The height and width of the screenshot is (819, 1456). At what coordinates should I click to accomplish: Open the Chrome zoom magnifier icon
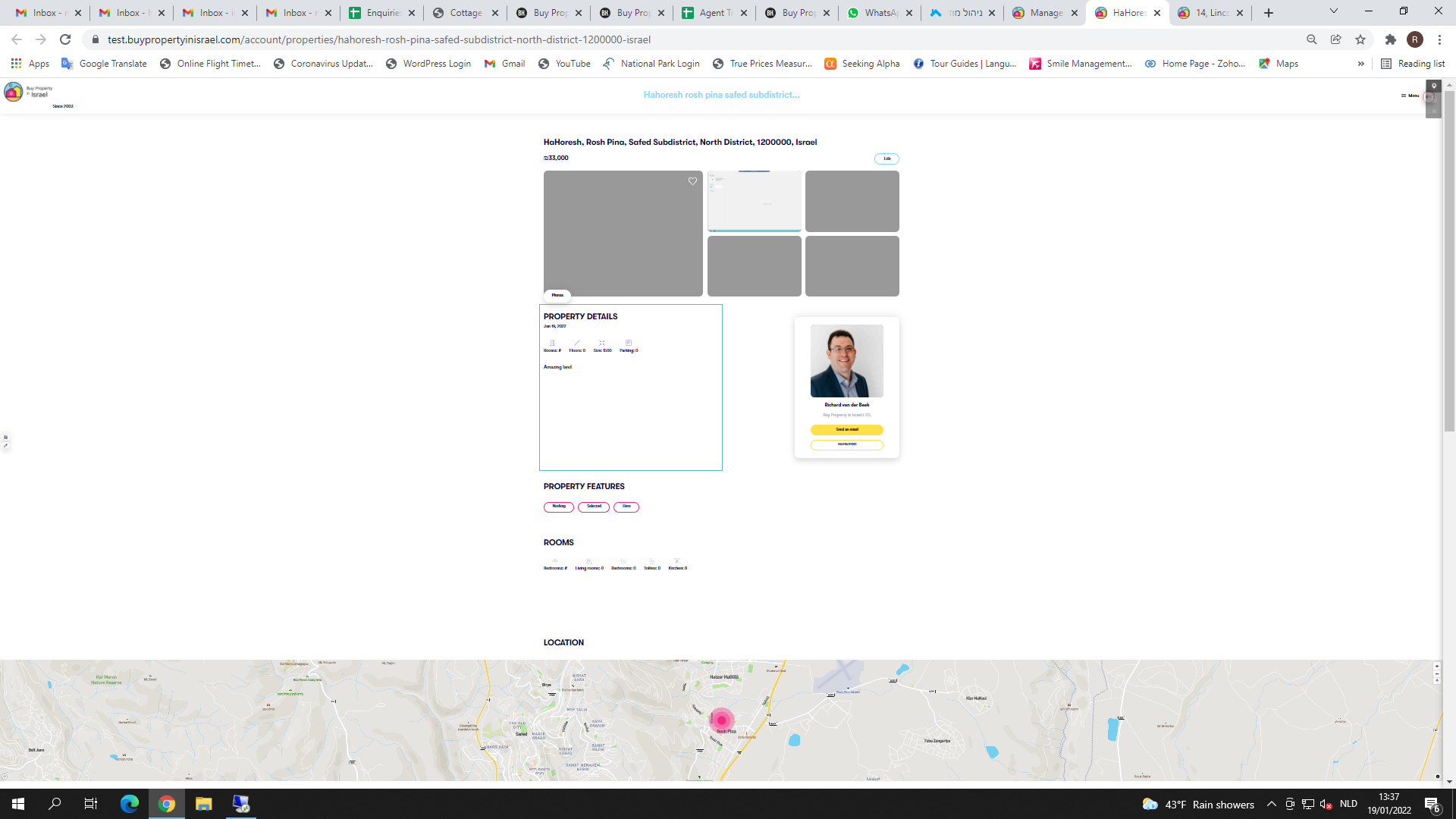(x=1311, y=39)
